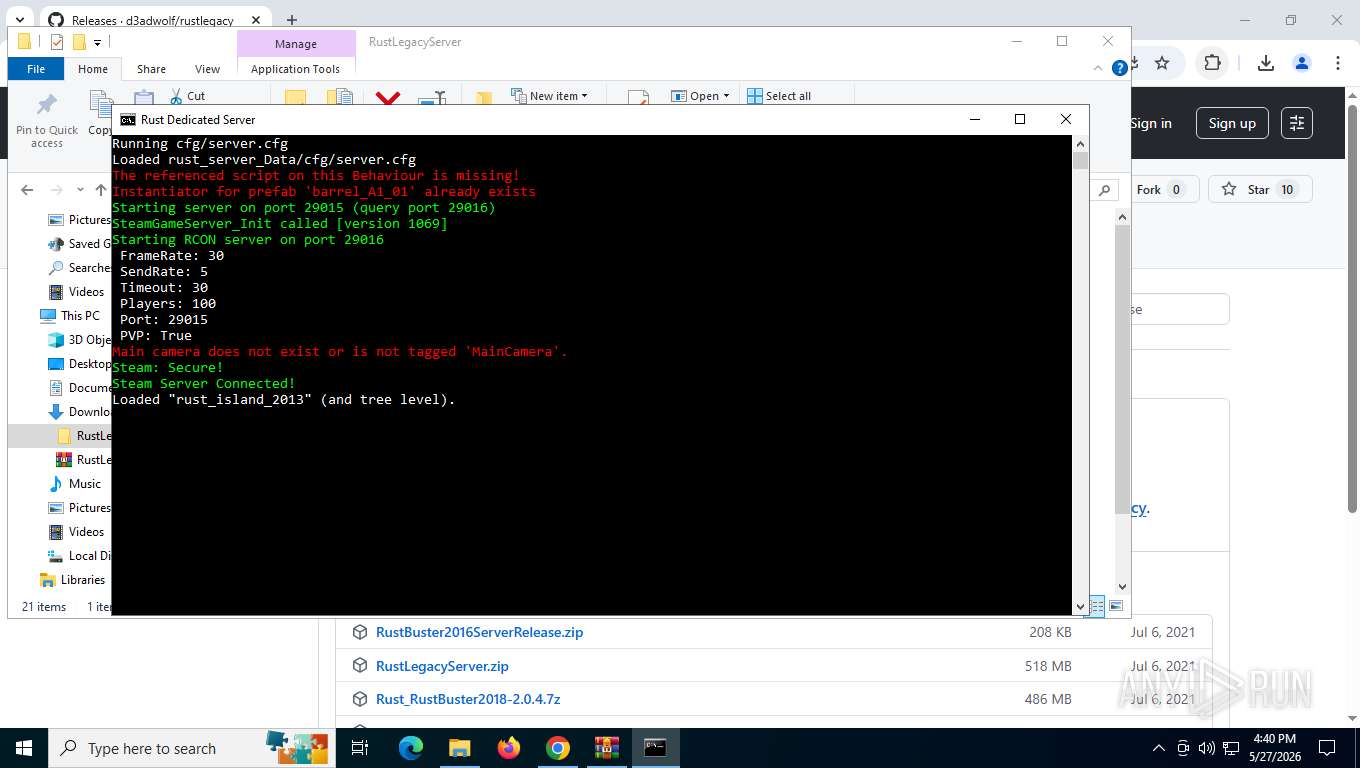Screen dimensions: 1360x768
Task: Click the taskbar search box
Action: 192,748
